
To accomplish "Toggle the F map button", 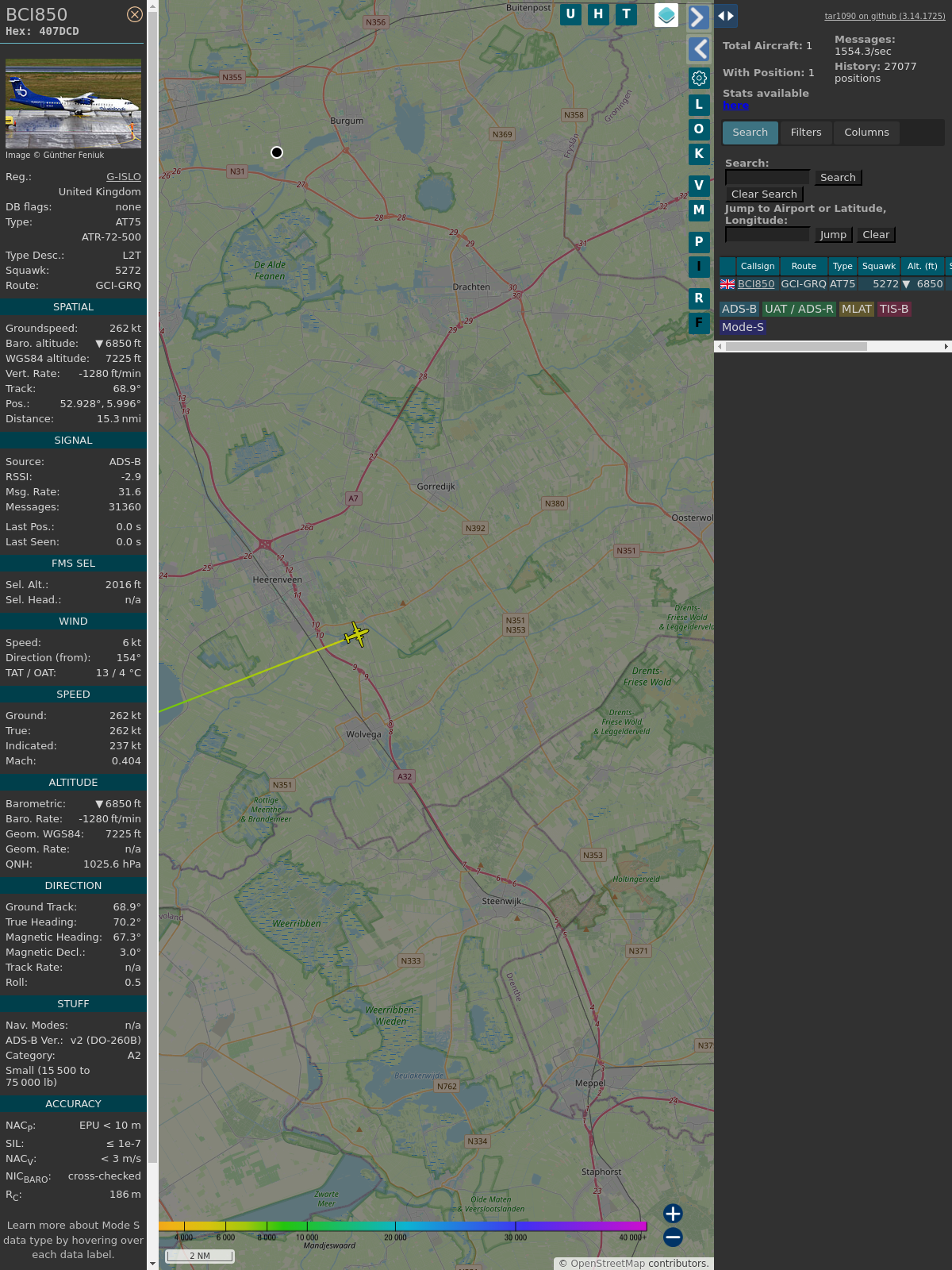I will click(x=699, y=322).
